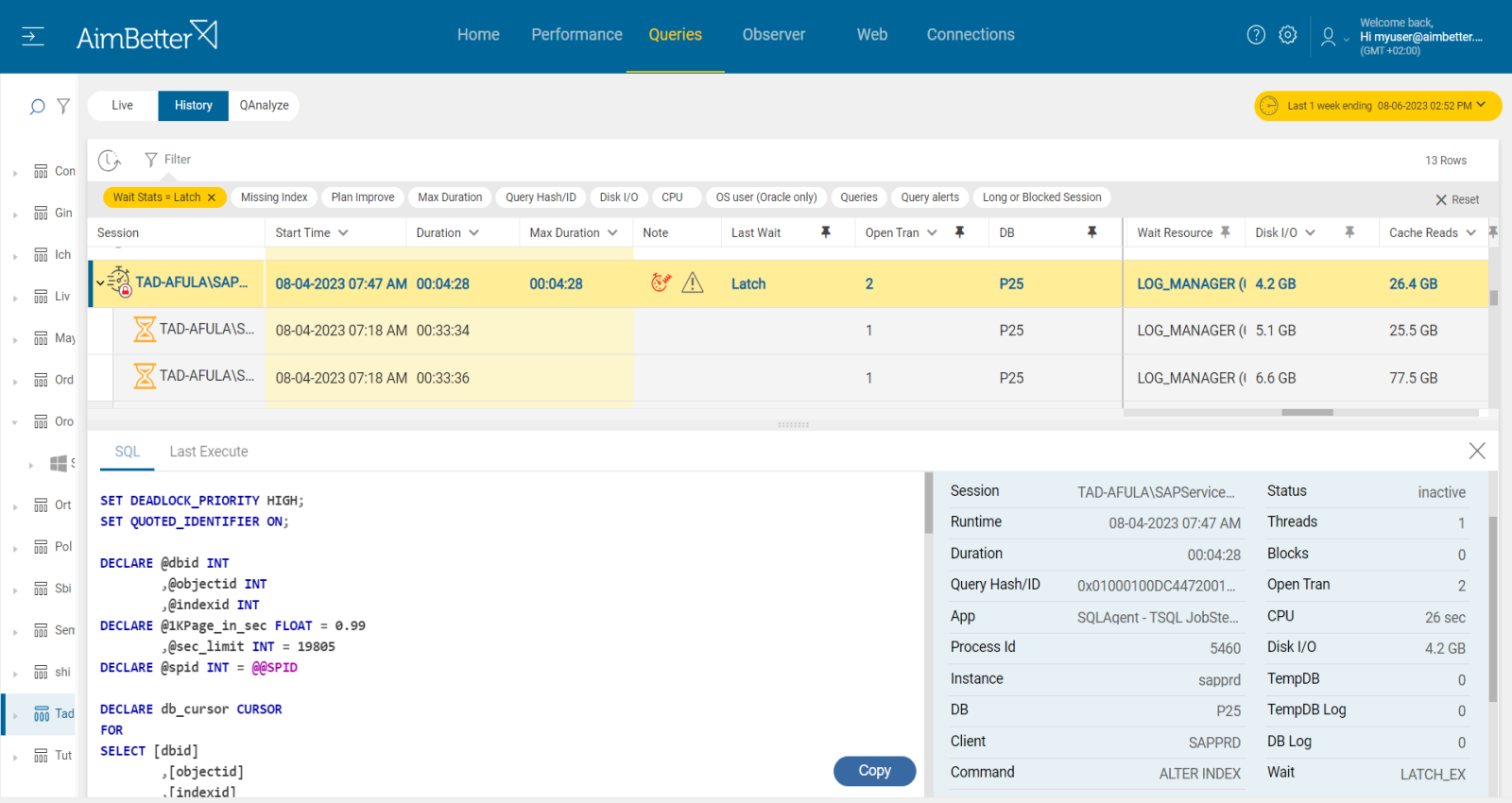Click the warning triangle note icon

tap(693, 282)
